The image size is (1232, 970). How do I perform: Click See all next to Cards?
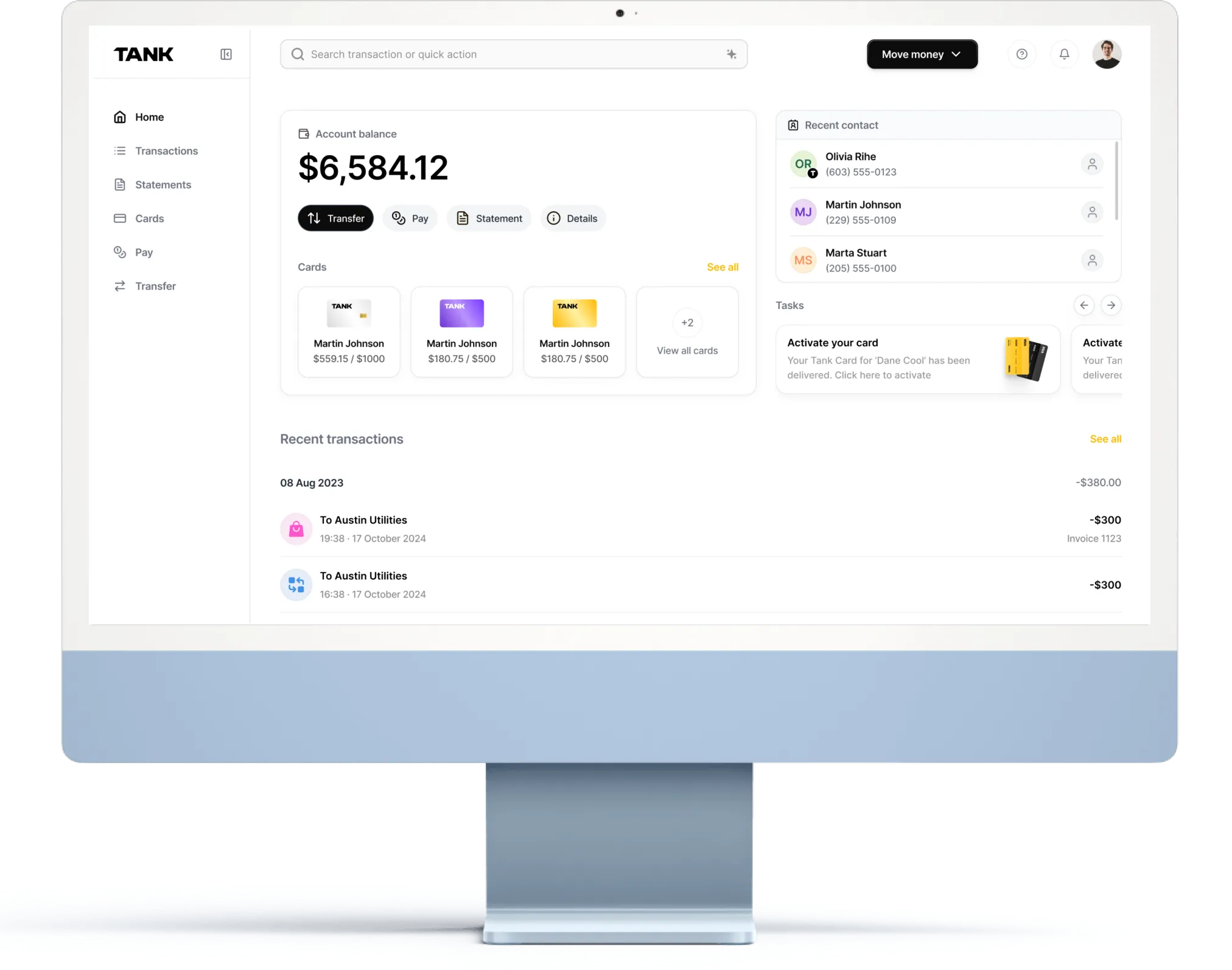pyautogui.click(x=722, y=267)
